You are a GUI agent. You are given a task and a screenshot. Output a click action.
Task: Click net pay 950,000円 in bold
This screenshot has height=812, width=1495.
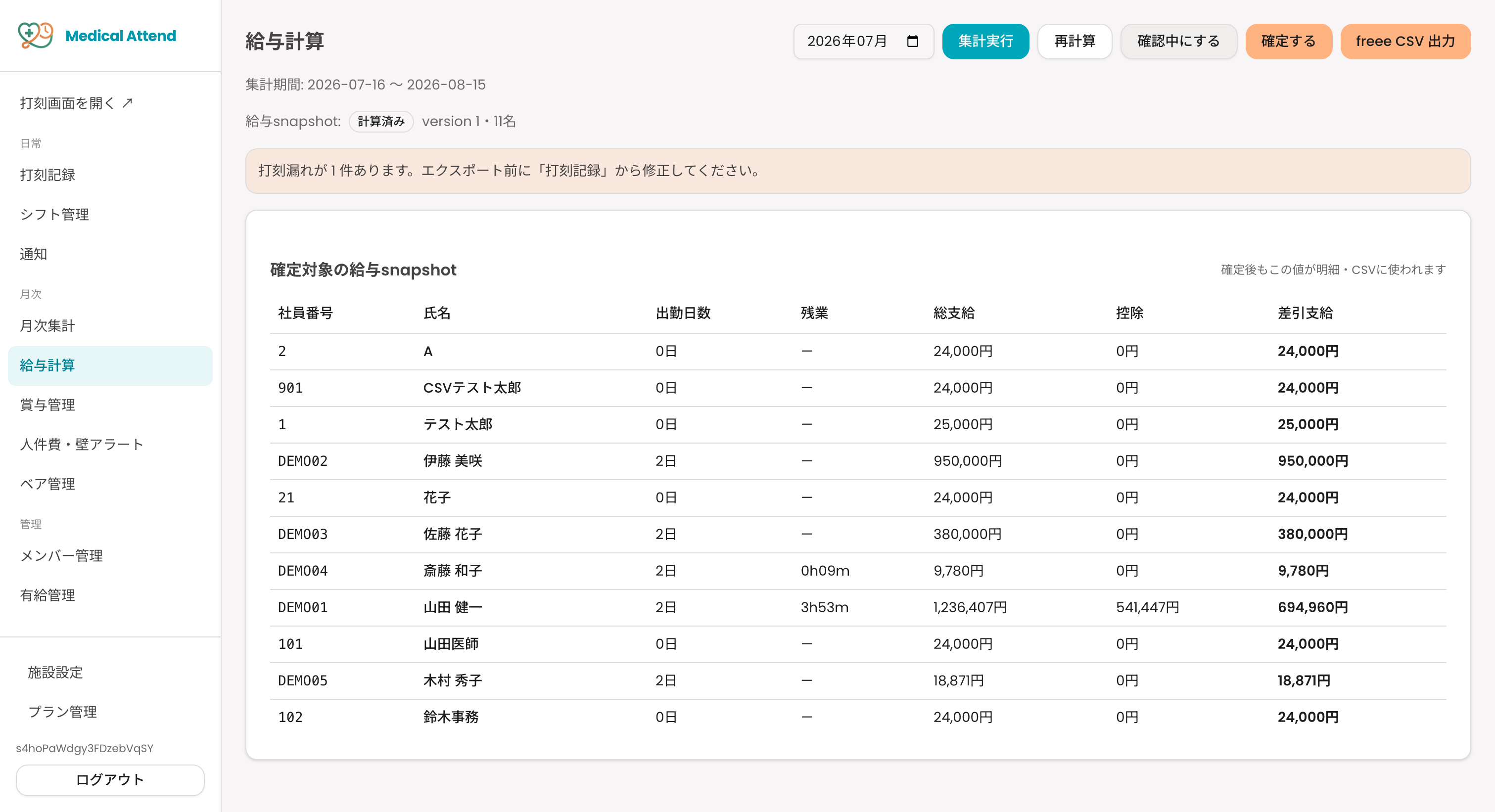(1313, 461)
